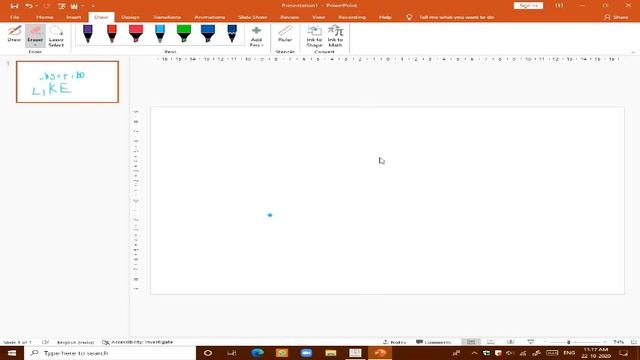Click the Share button

616,17
